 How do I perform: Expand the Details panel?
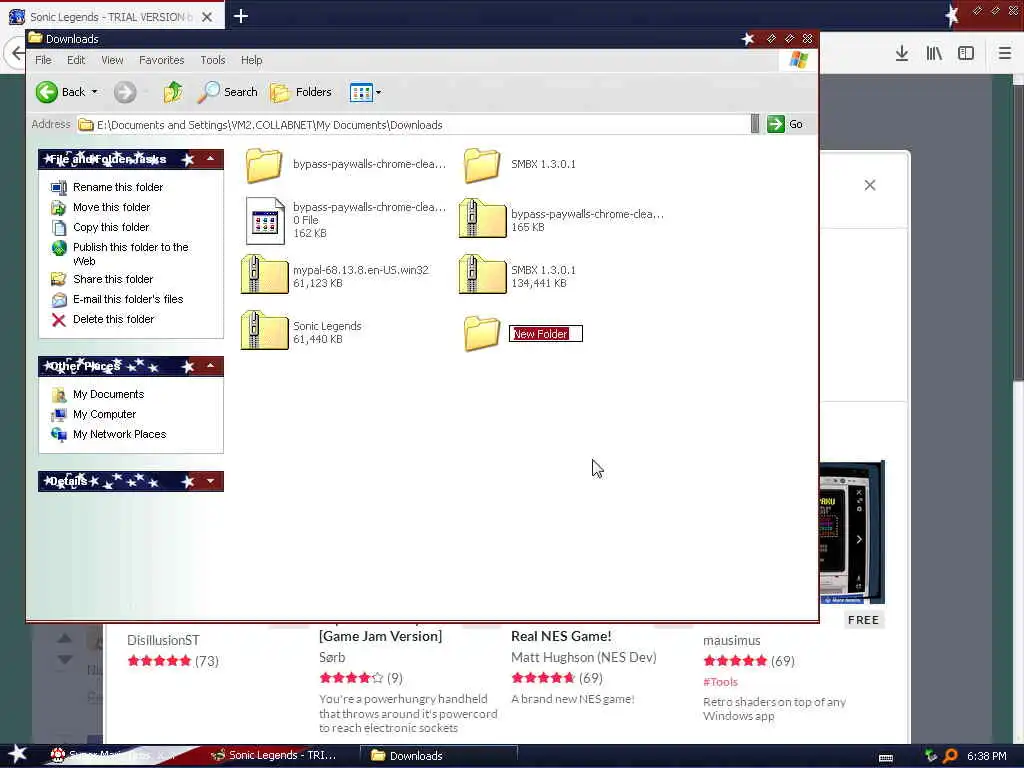[210, 481]
